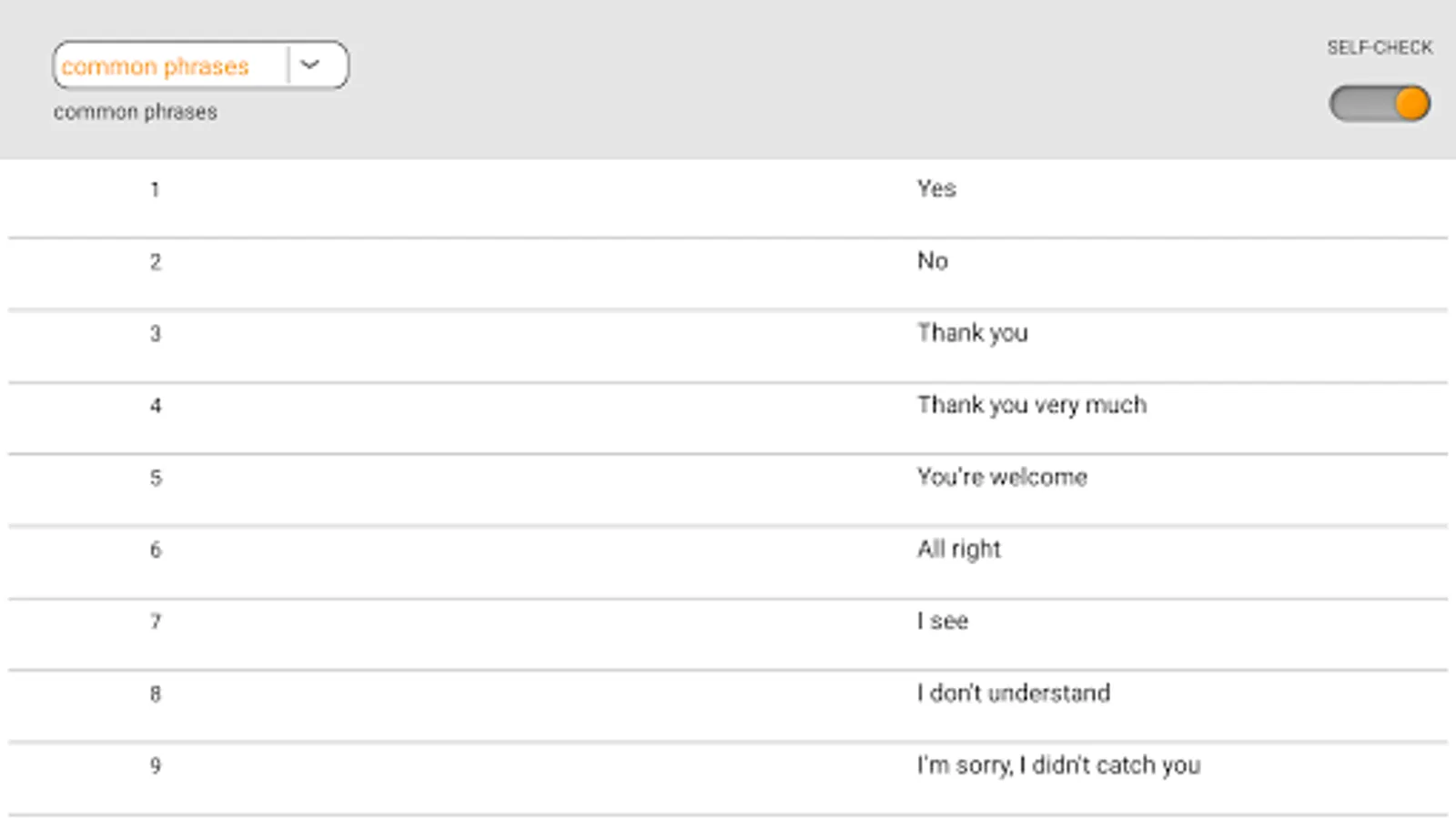Tap the 'I see' phrase

(943, 621)
